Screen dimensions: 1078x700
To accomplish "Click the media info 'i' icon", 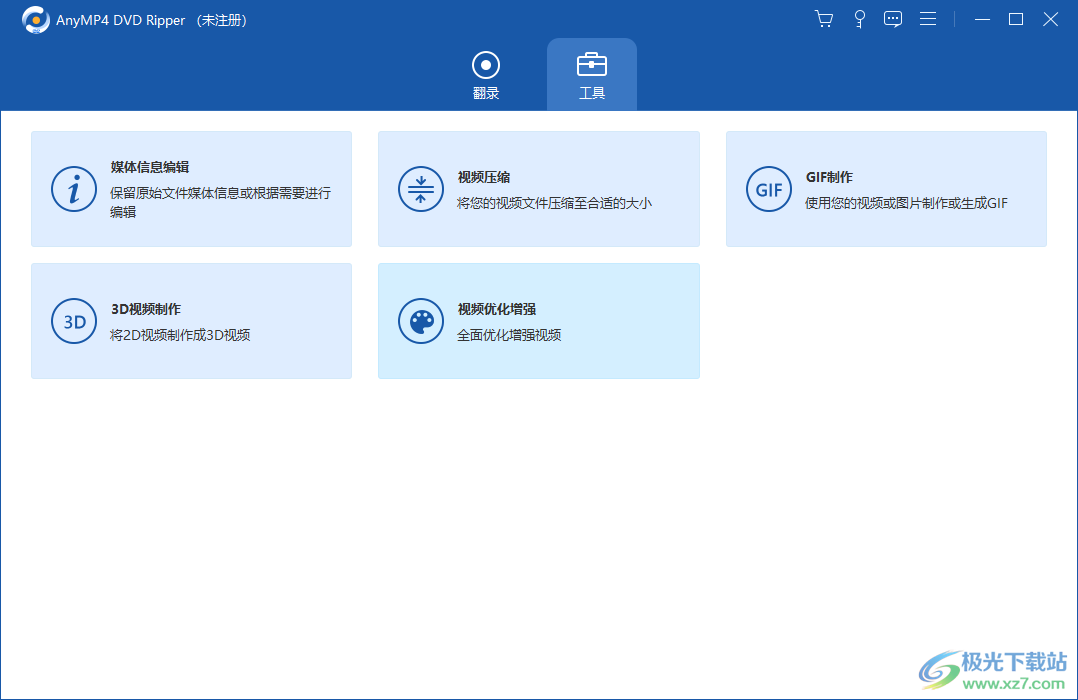I will coord(74,189).
